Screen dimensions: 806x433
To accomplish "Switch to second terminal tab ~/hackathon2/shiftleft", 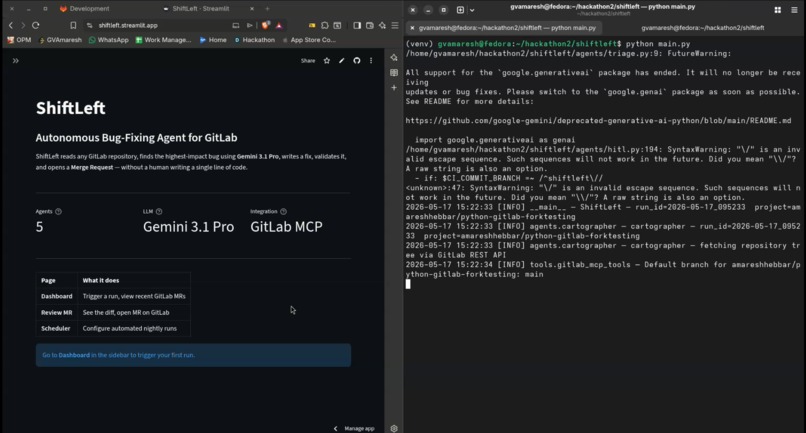I will (703, 28).
